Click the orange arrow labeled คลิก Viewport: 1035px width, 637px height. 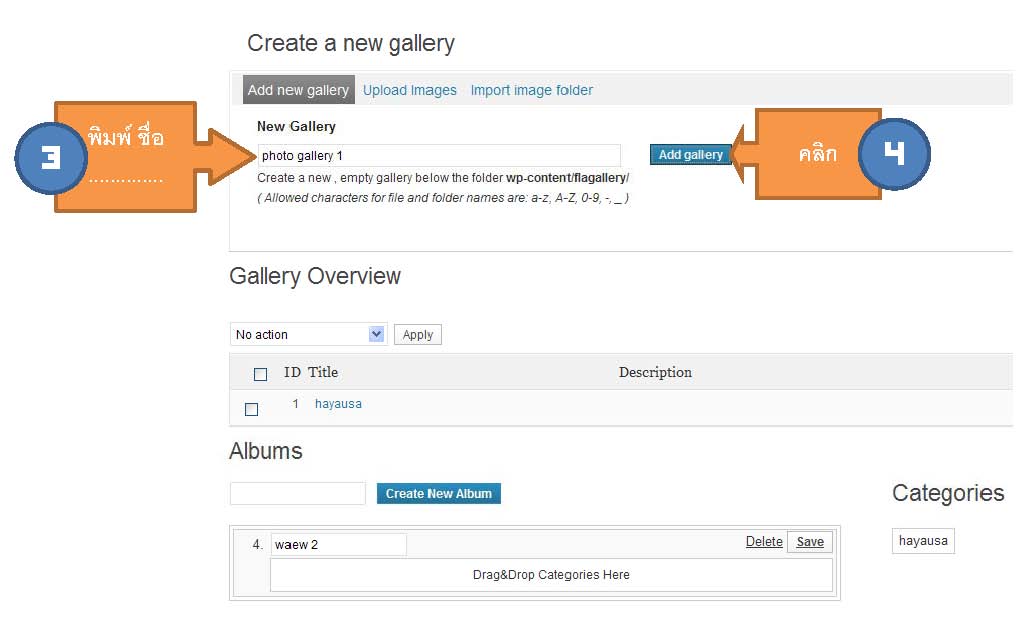(807, 154)
